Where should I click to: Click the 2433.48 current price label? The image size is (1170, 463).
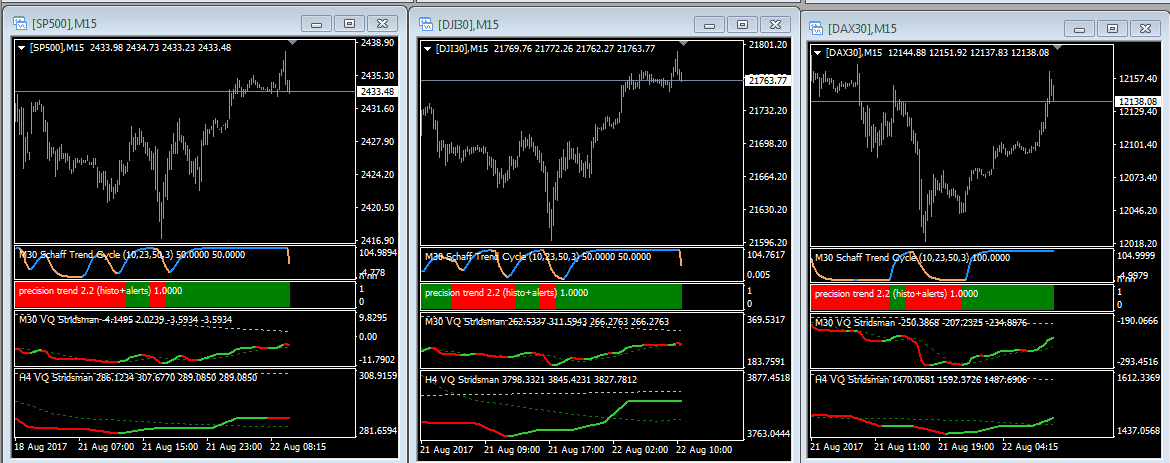378,91
